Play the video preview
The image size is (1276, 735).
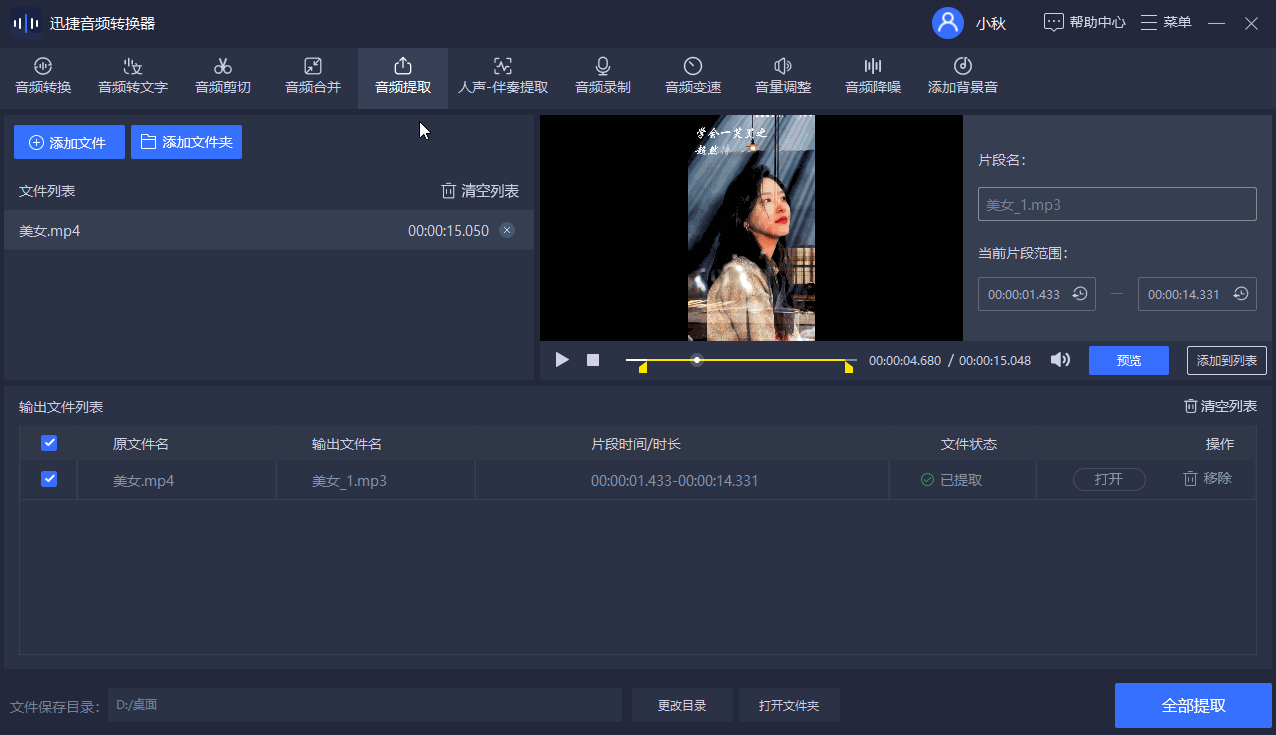click(562, 360)
